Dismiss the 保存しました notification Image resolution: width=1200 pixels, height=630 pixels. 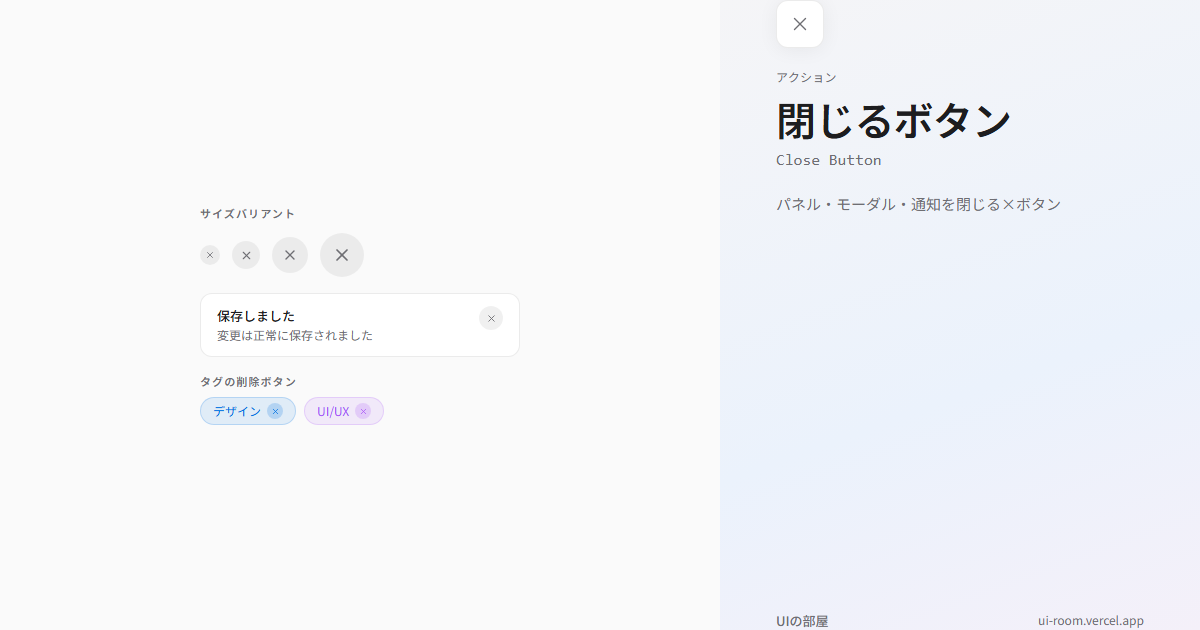pos(491,318)
